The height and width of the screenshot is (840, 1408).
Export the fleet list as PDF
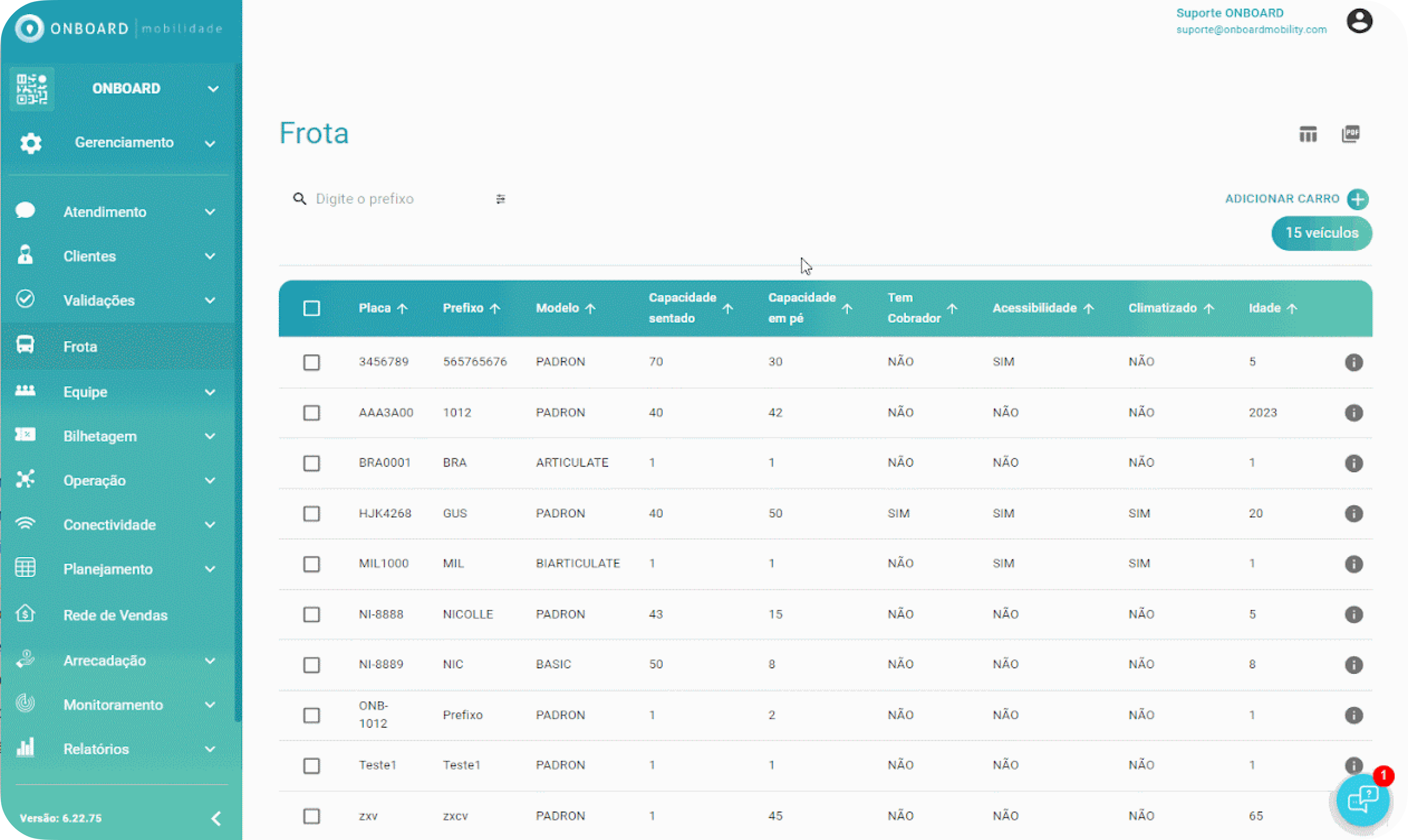pos(1351,134)
